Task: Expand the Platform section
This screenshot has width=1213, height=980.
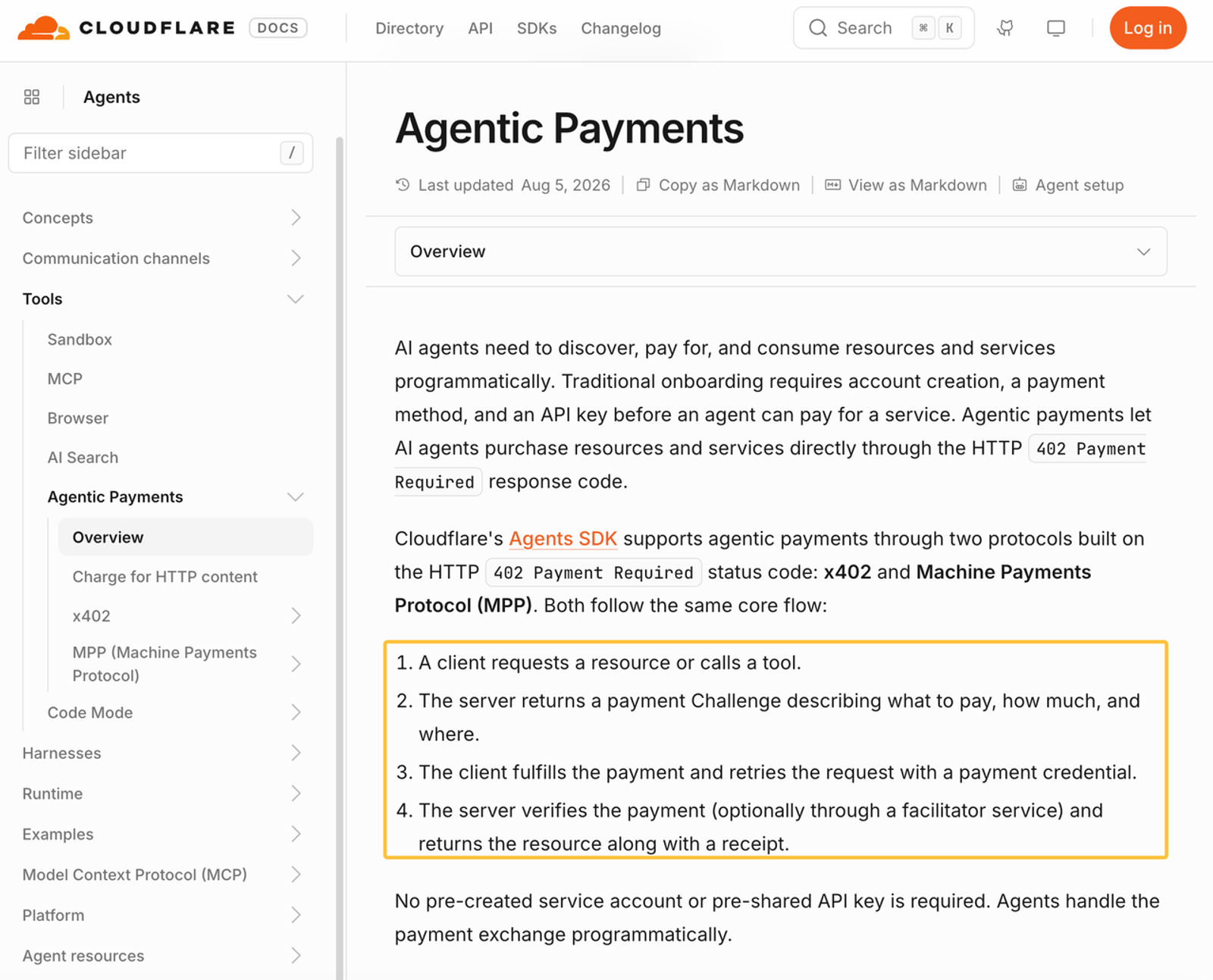Action: [x=162, y=916]
